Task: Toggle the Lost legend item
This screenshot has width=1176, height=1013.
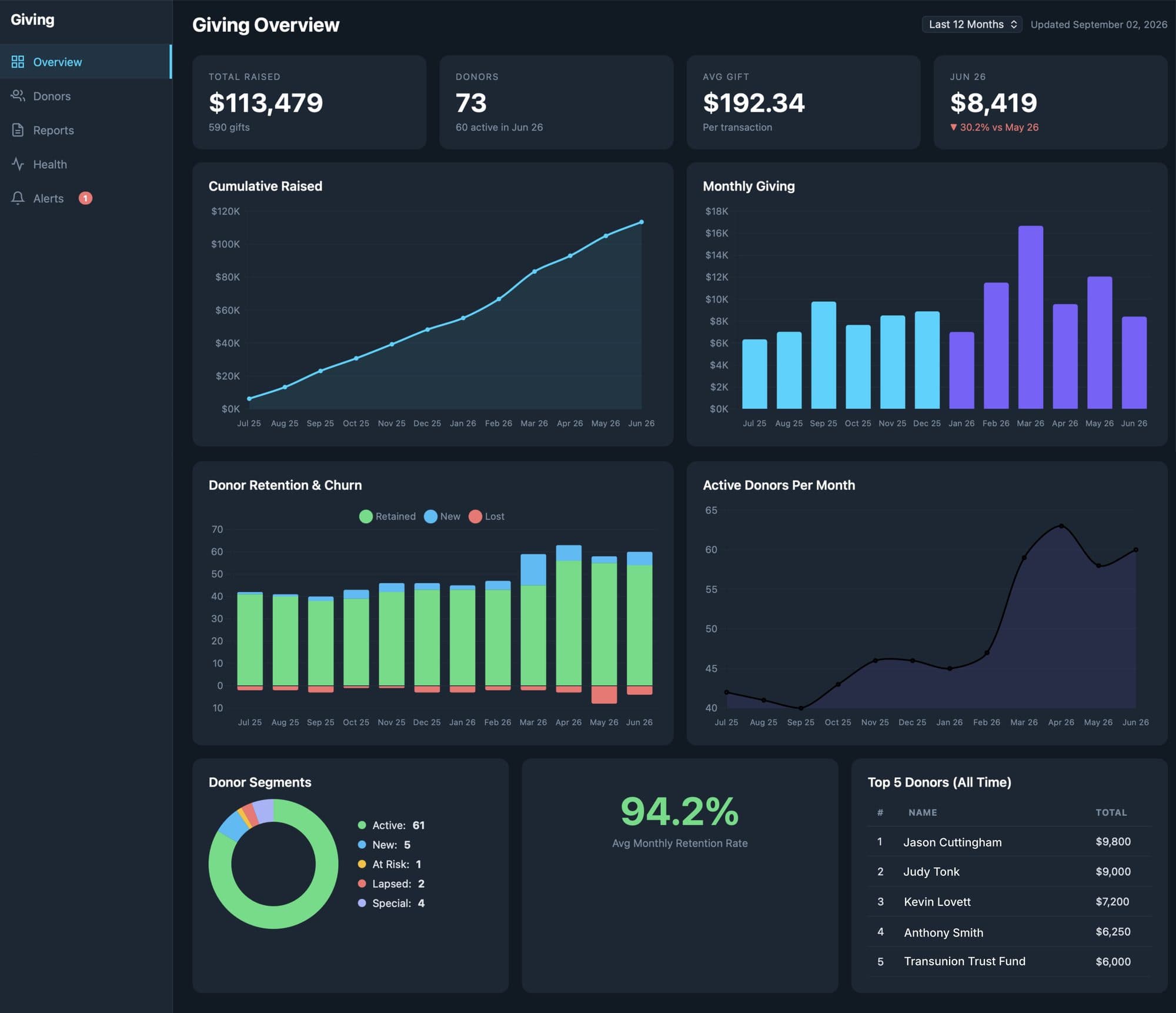Action: 486,517
